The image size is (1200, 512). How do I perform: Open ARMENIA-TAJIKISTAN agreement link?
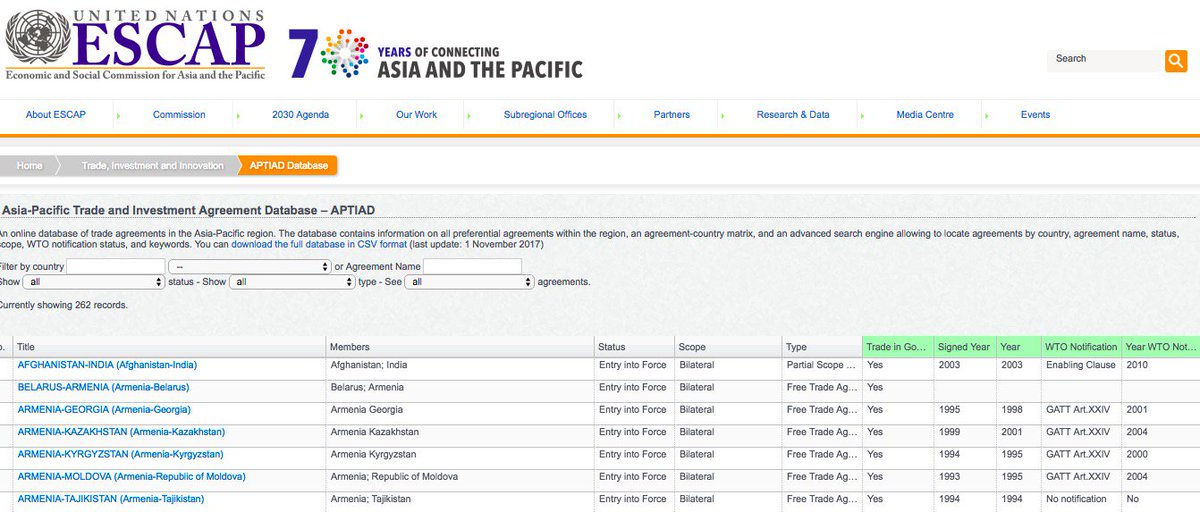tap(111, 499)
